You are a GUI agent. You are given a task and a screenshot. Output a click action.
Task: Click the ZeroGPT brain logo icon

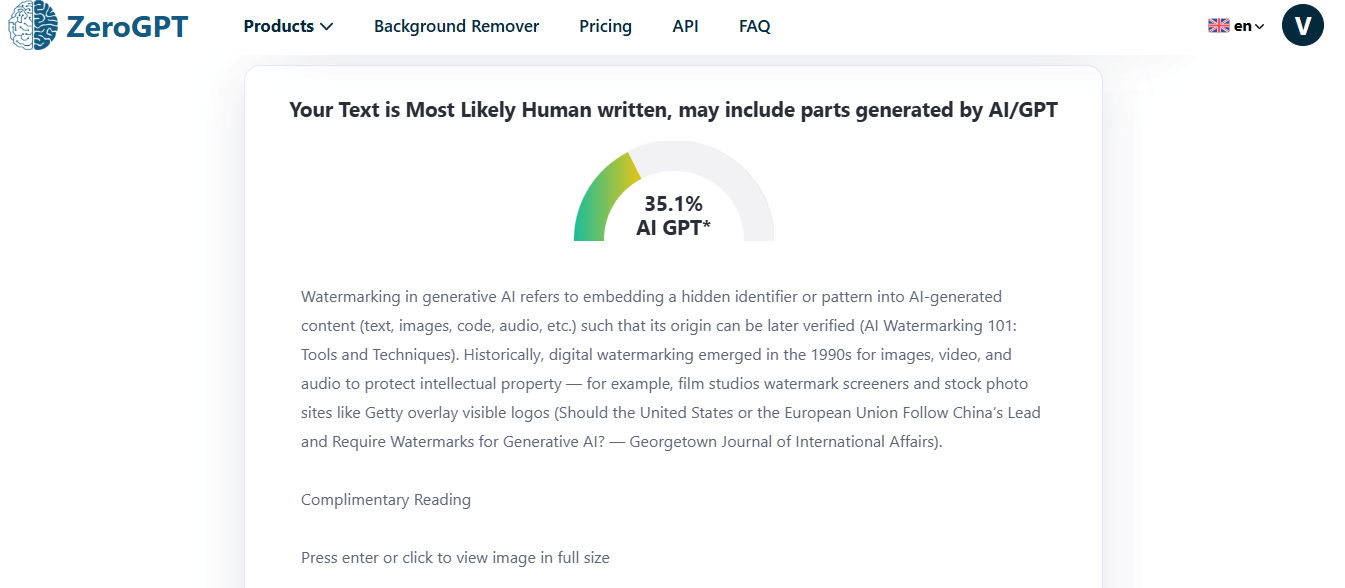(x=32, y=26)
